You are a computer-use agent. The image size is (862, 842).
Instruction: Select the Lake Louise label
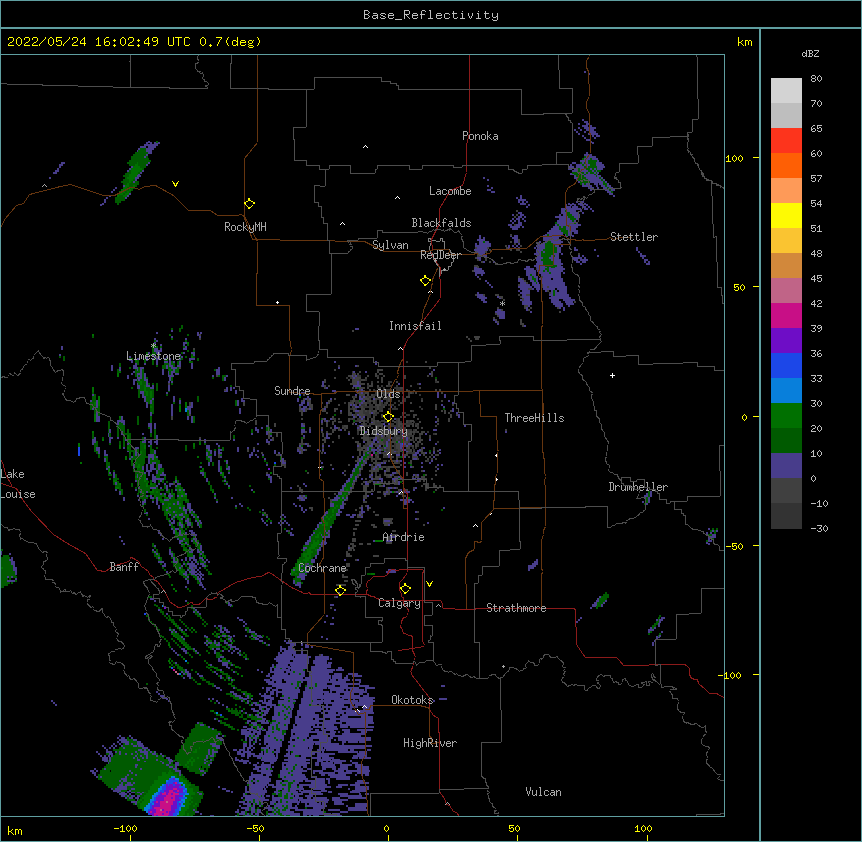(x=18, y=484)
